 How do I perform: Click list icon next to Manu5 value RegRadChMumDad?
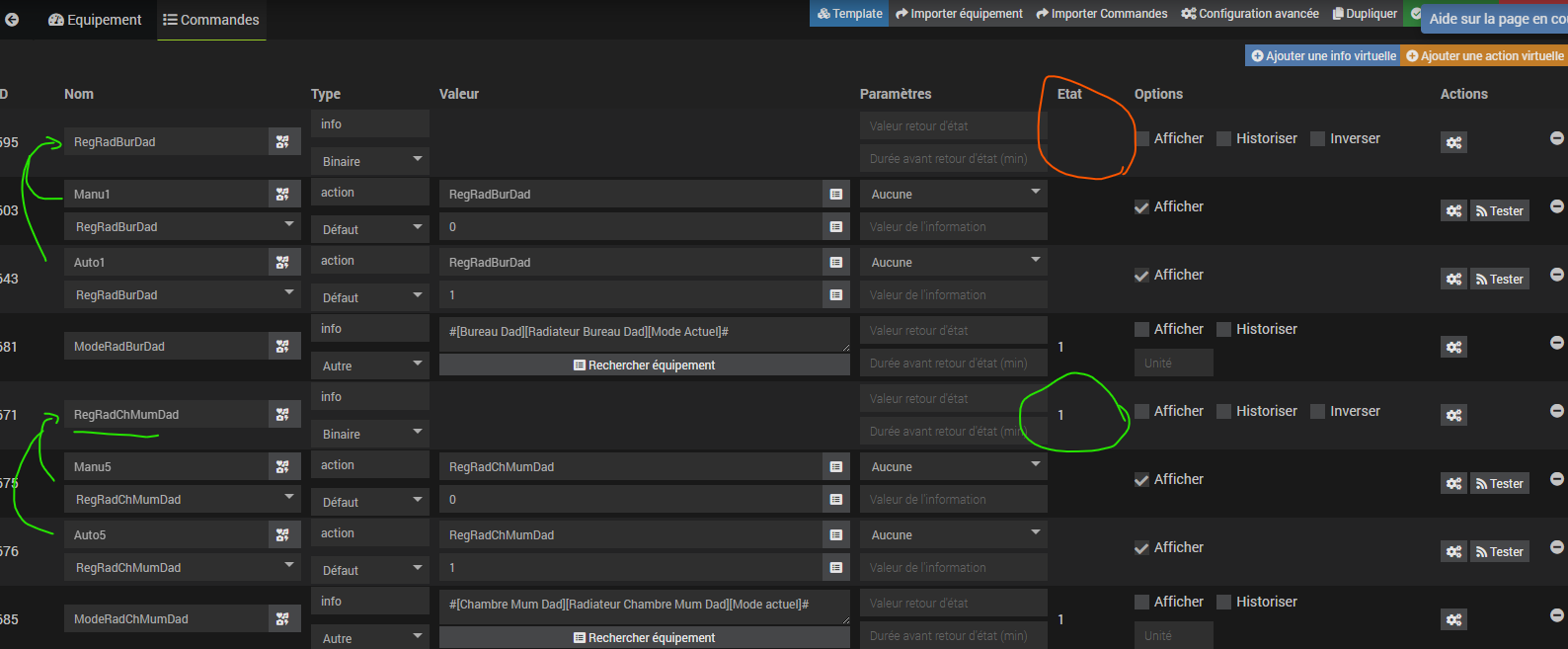tap(836, 467)
